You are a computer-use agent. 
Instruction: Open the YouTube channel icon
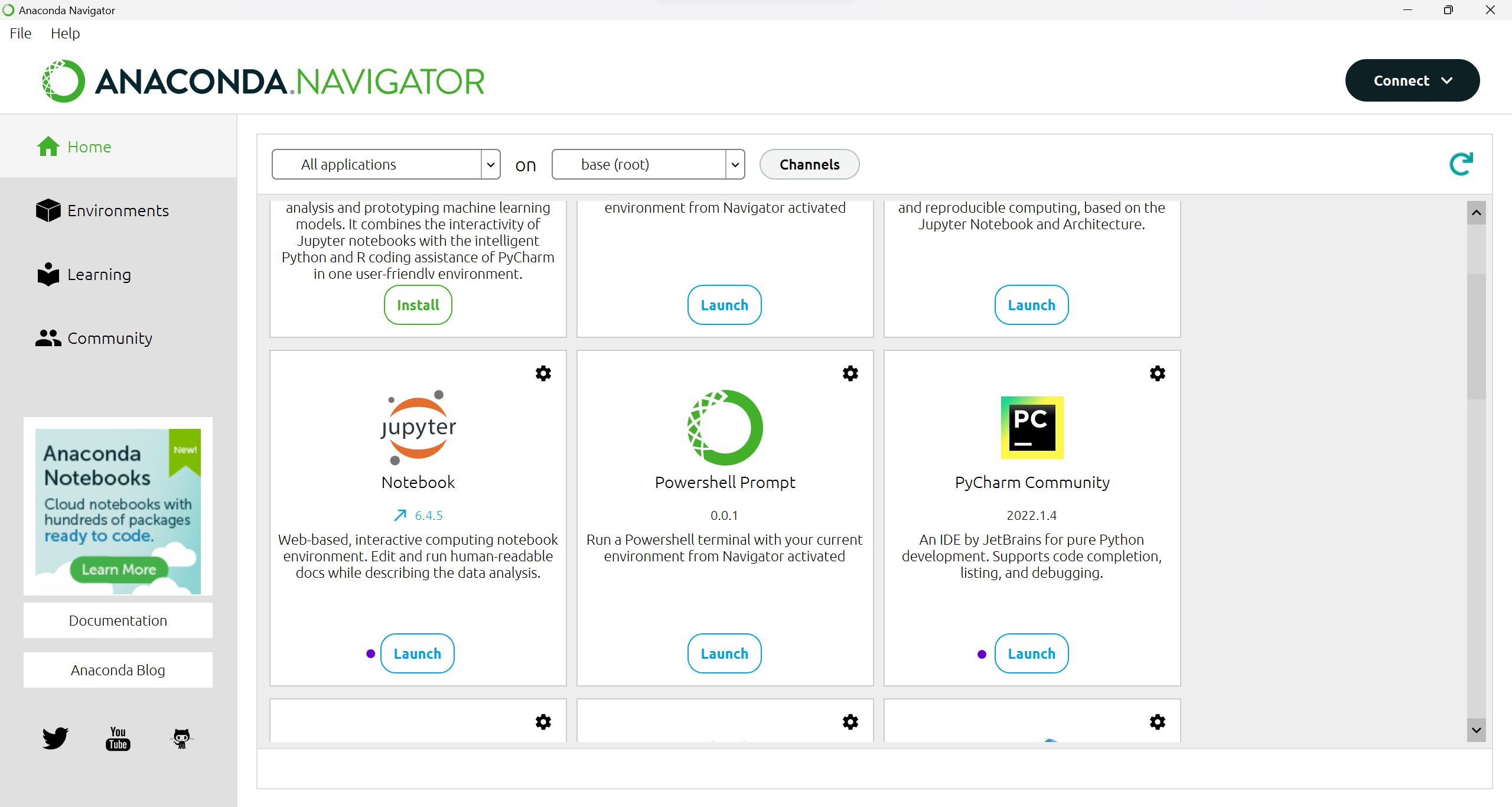118,738
